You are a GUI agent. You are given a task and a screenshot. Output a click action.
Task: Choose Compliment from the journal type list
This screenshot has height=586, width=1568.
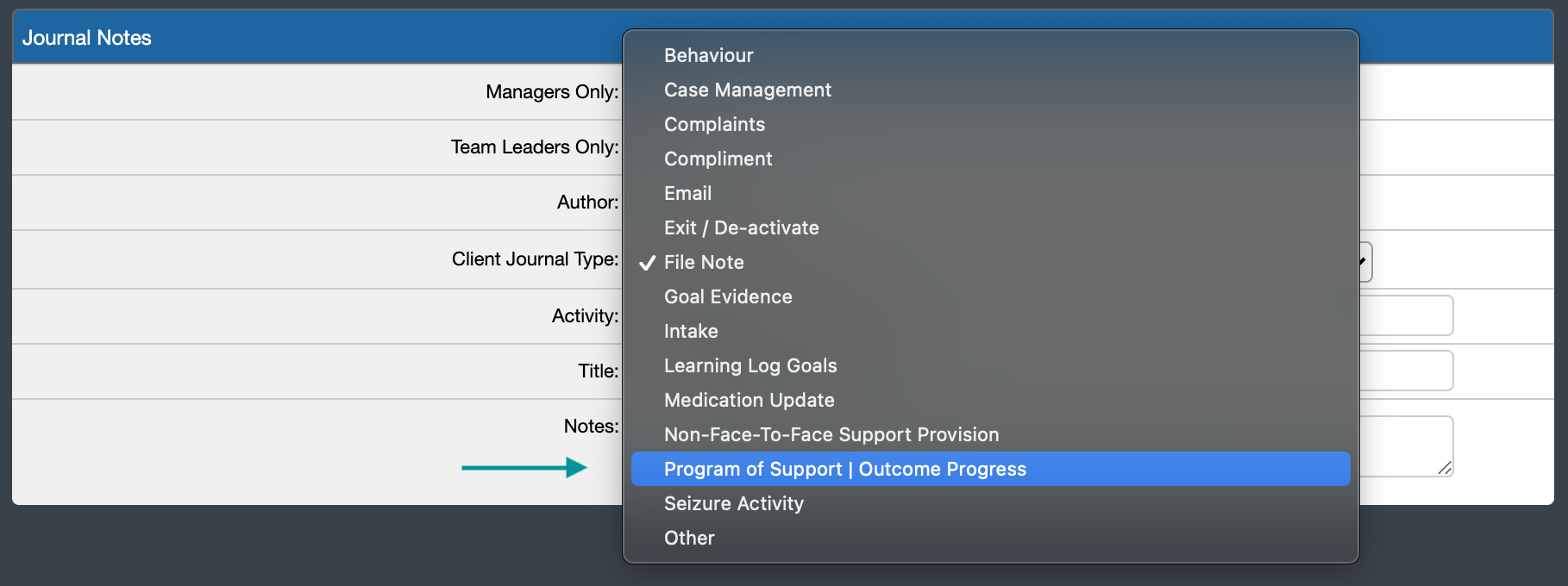[717, 159]
